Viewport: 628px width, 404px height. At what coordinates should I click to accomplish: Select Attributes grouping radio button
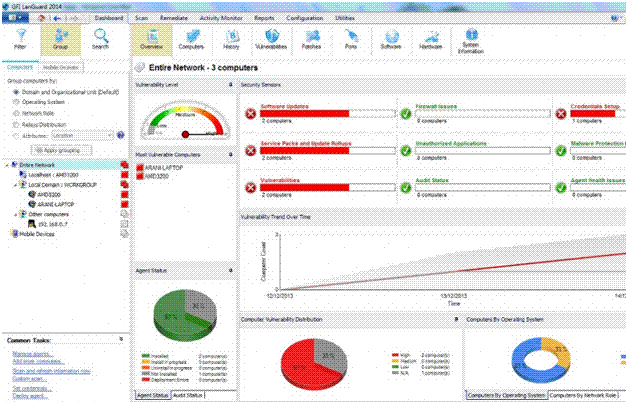[16, 136]
